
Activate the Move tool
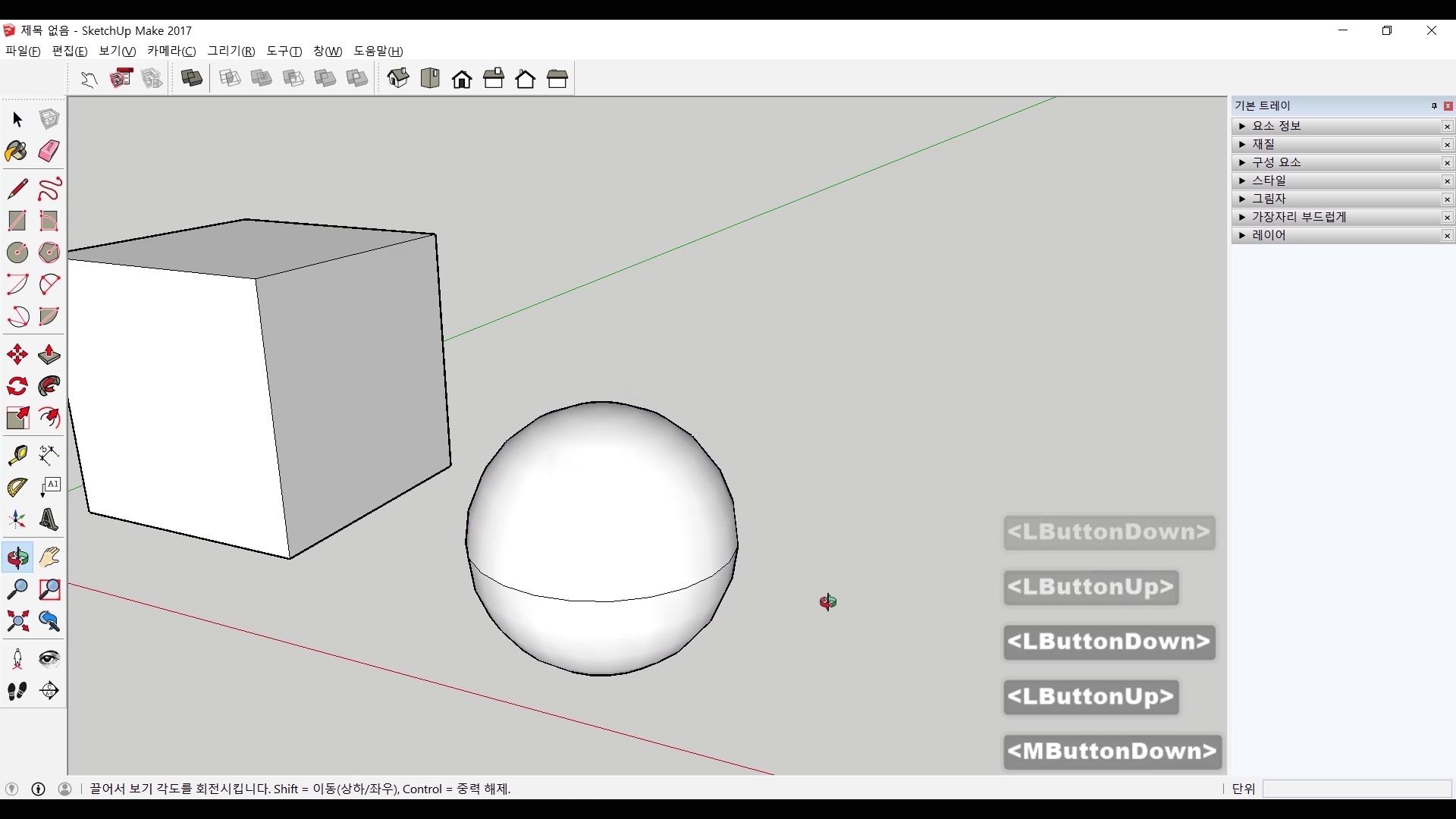[x=17, y=355]
